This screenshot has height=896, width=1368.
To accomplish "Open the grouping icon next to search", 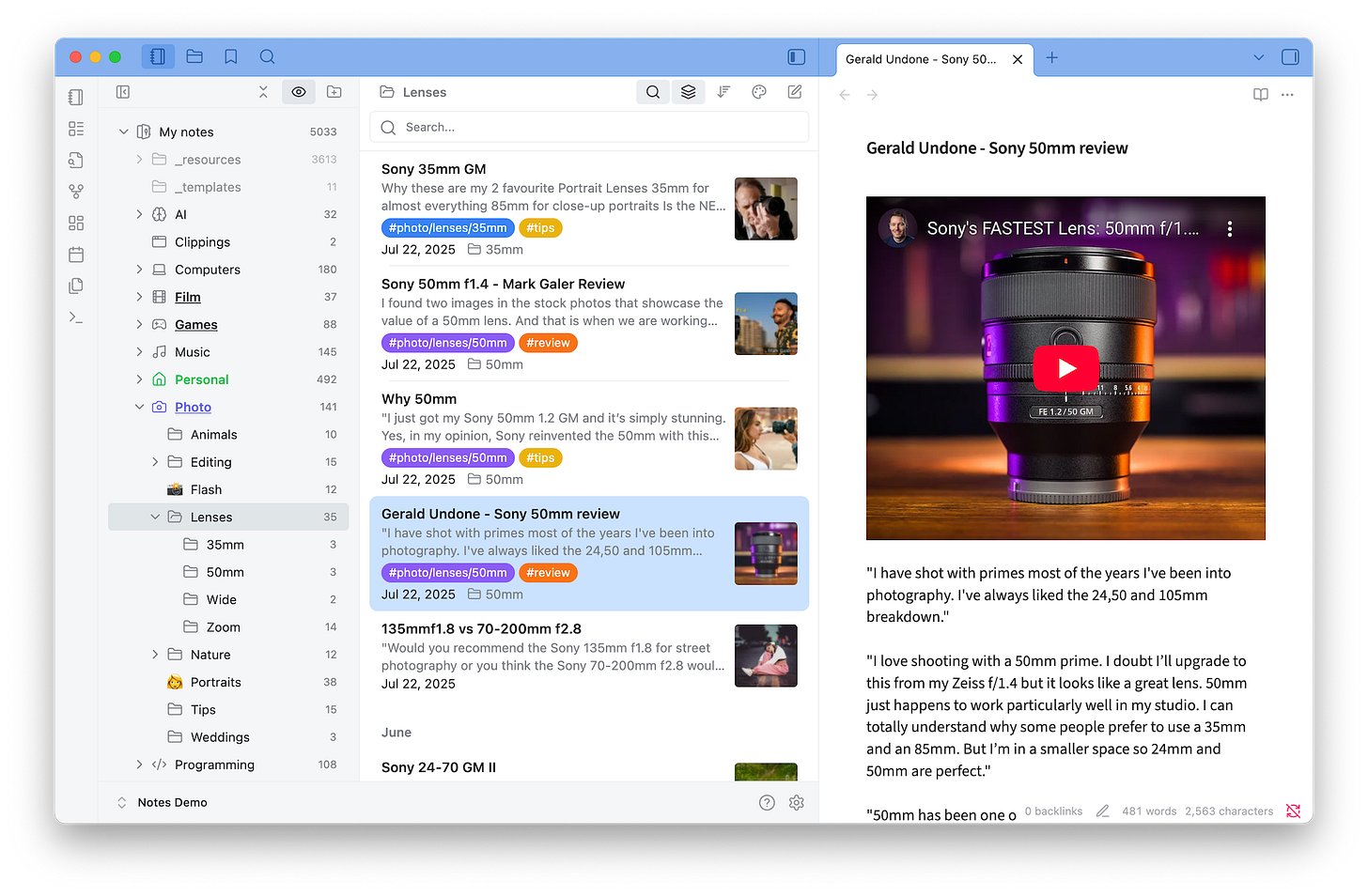I will [x=688, y=91].
